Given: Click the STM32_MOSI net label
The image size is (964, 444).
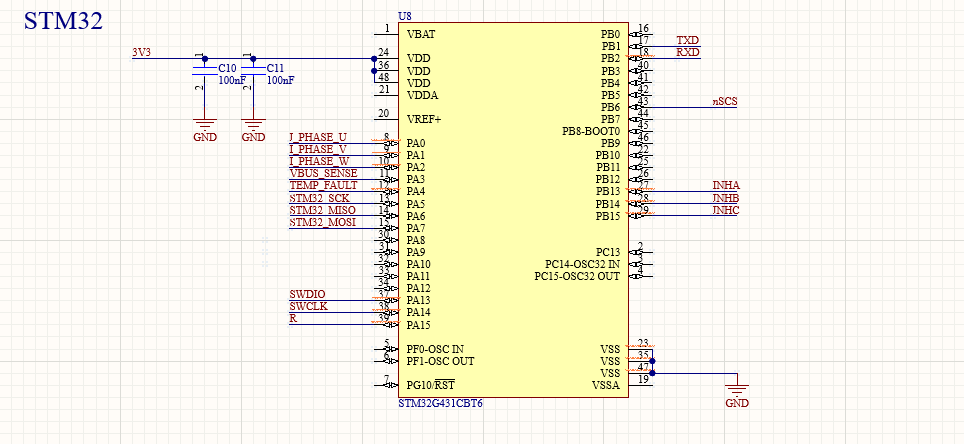Looking at the screenshot, I should [322, 223].
